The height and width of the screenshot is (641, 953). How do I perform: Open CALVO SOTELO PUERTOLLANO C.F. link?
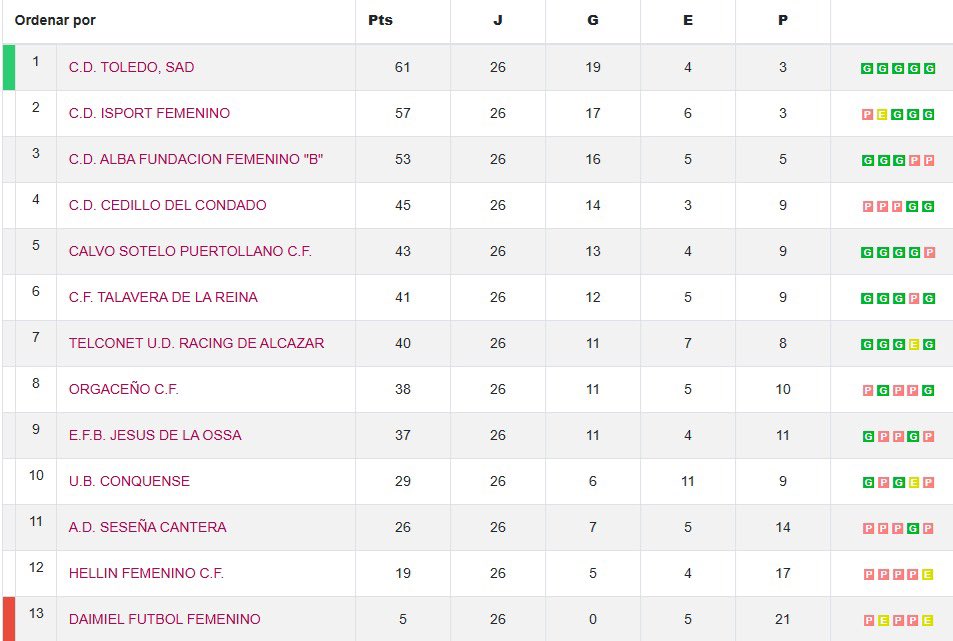coord(190,252)
